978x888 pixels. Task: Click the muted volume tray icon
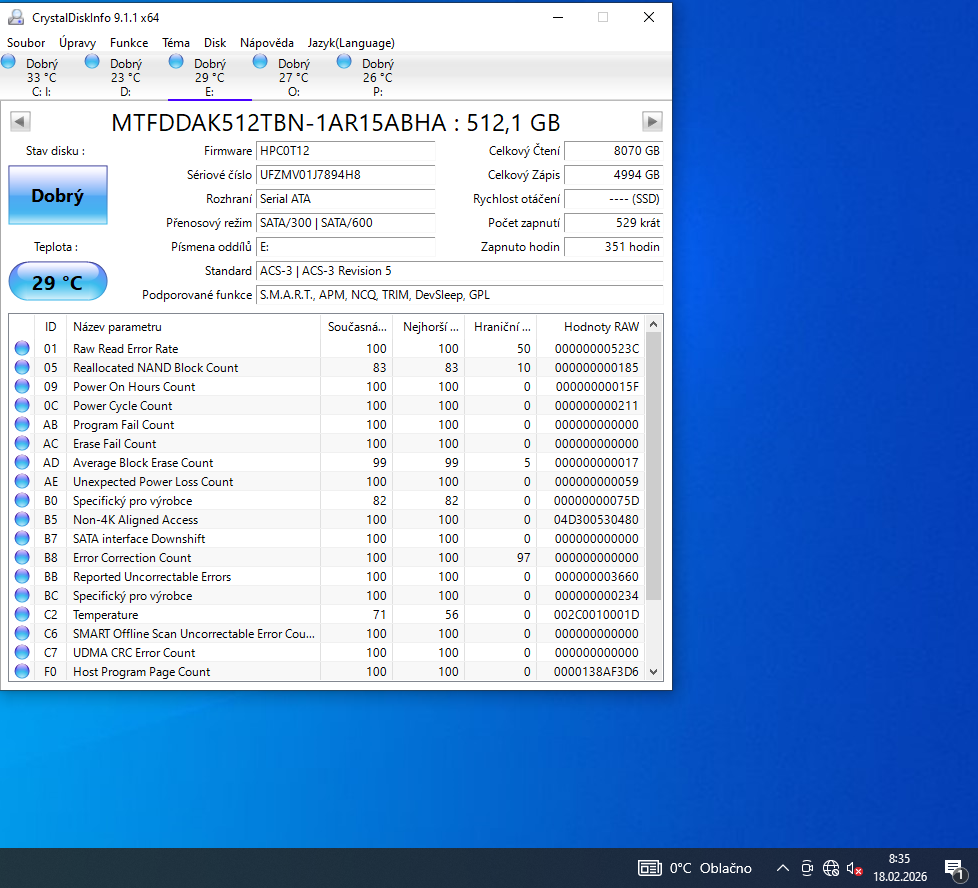click(854, 868)
